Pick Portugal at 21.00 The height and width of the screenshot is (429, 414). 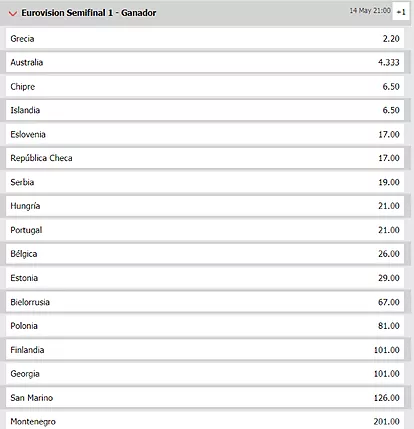205,230
